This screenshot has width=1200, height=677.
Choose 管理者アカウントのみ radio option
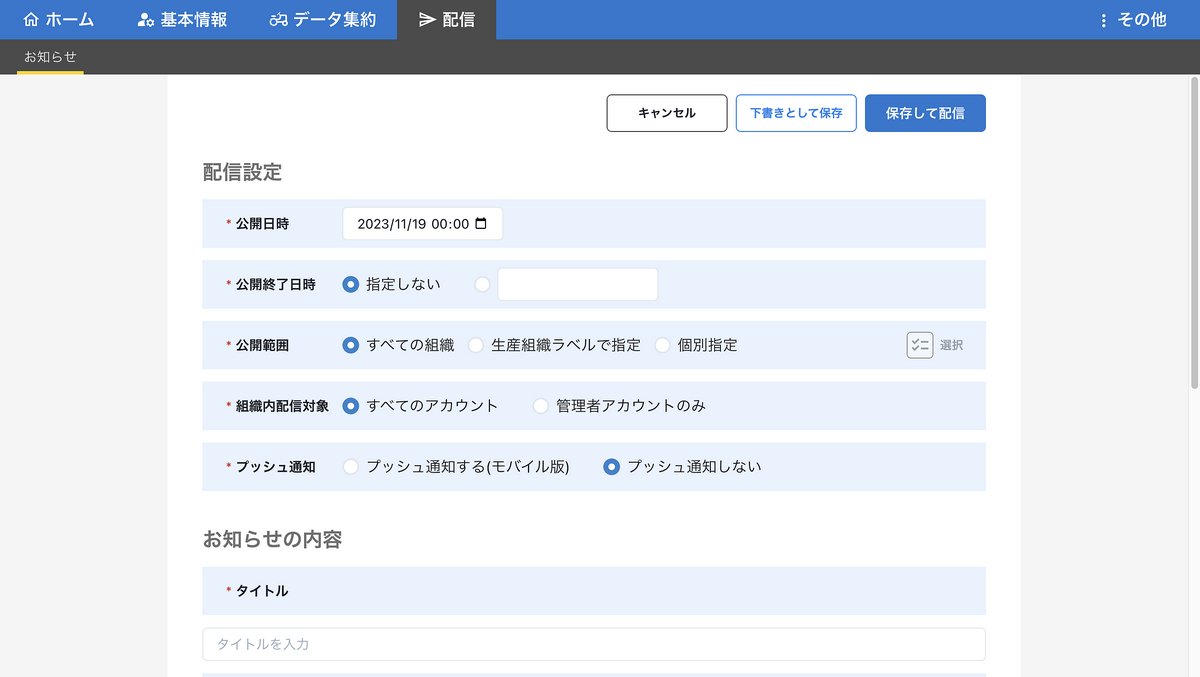(541, 406)
